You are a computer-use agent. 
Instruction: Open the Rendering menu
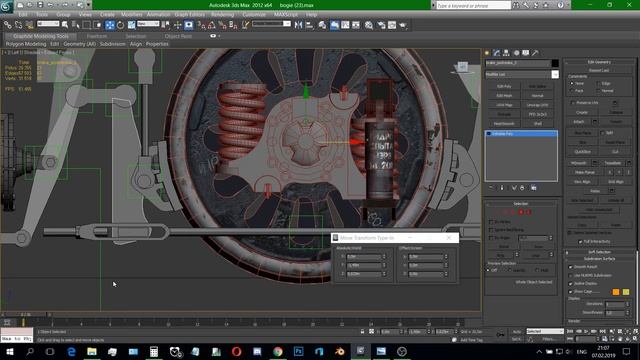[x=222, y=14]
